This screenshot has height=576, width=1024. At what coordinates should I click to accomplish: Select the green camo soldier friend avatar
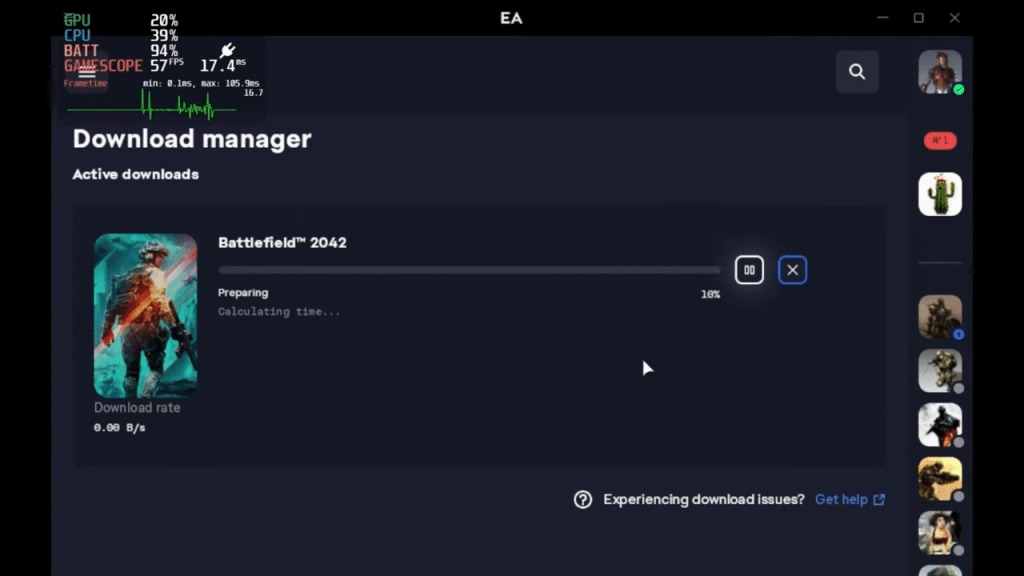(940, 371)
